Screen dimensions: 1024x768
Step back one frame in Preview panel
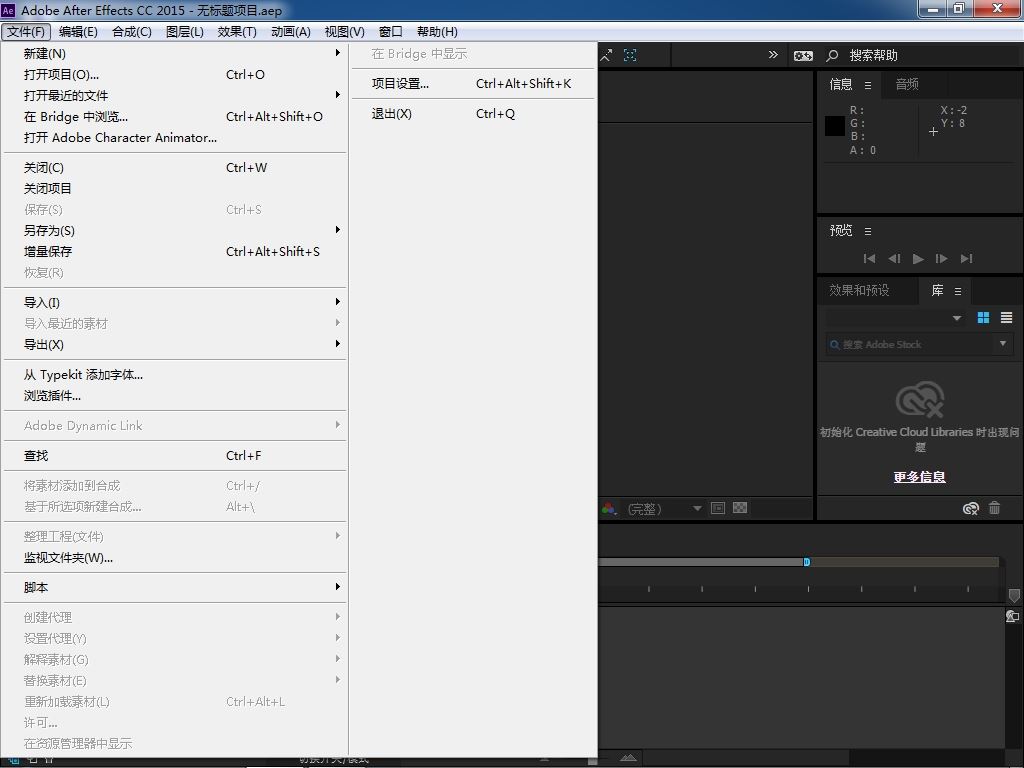894,259
